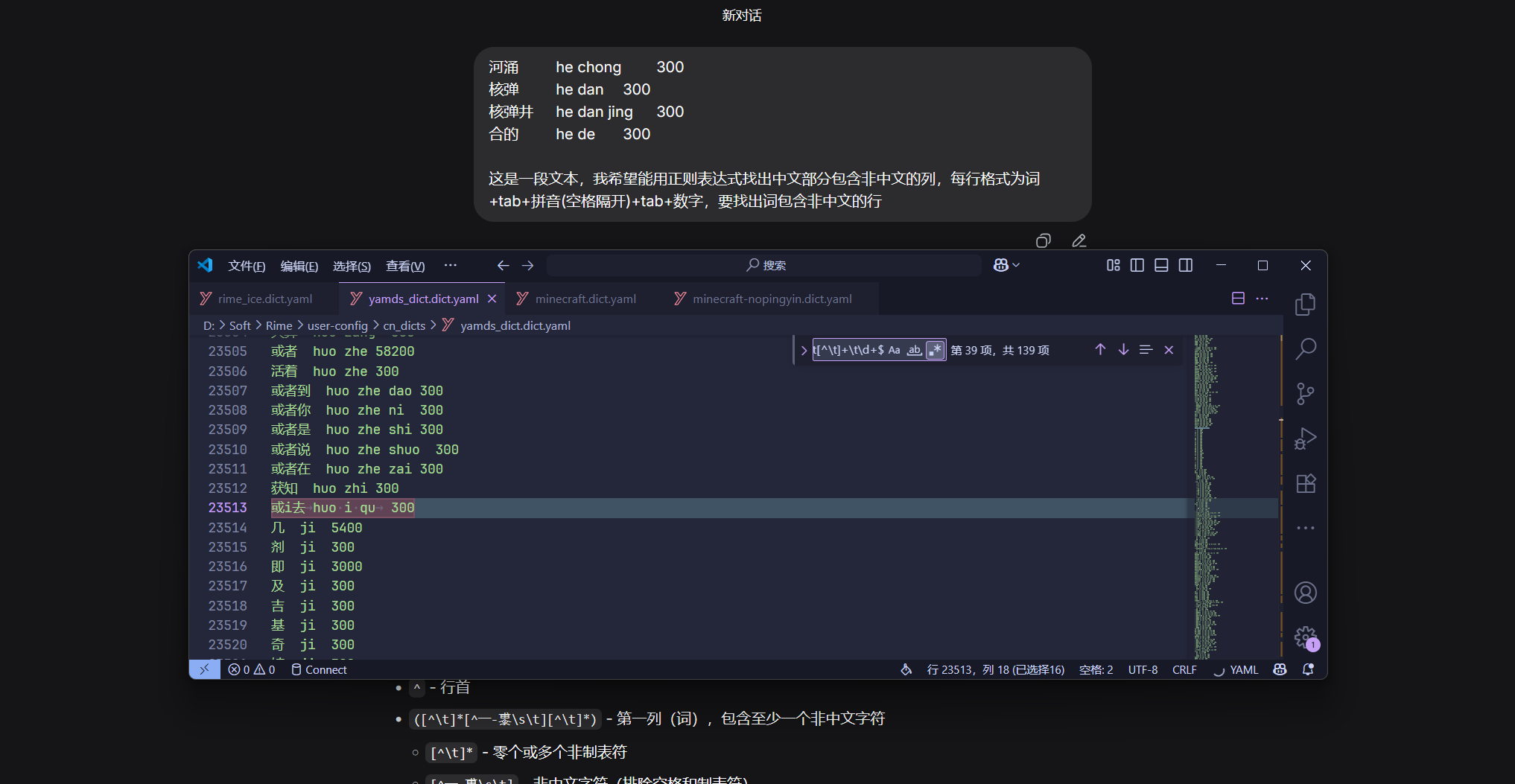Toggle Match Case in find widget
Viewport: 1515px width, 784px height.
(895, 350)
